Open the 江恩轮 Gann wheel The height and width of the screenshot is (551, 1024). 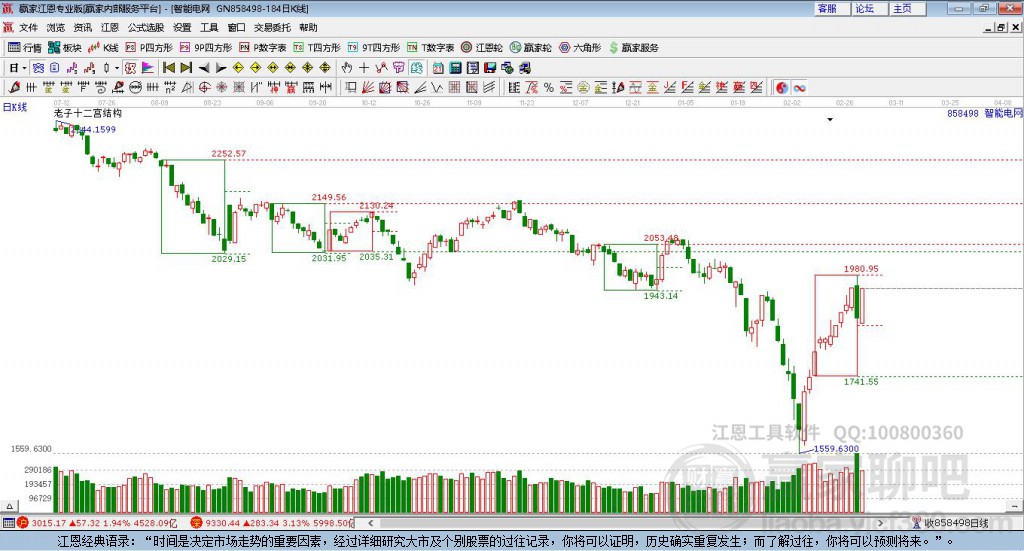(482, 48)
